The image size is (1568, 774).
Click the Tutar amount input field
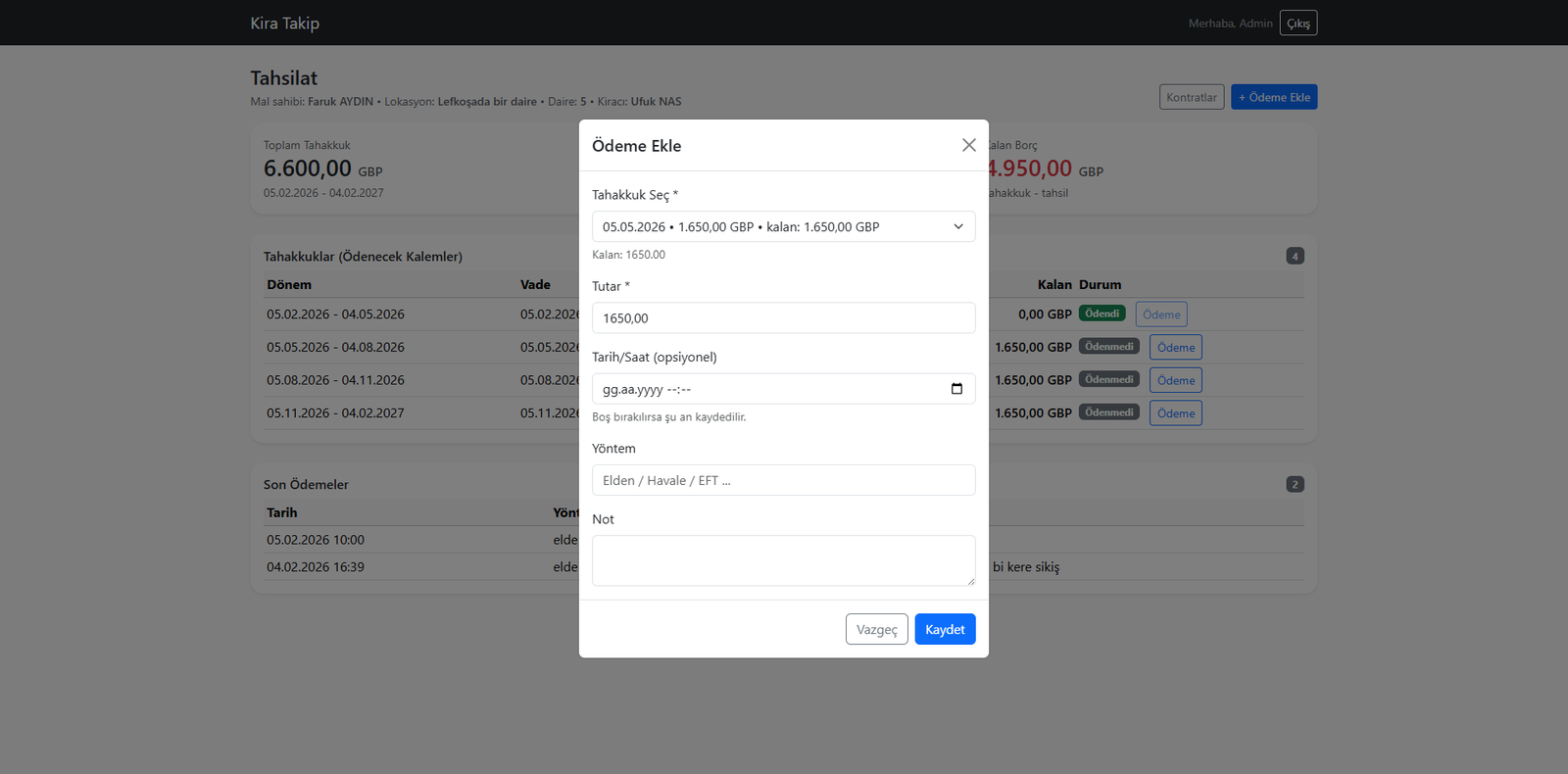pyautogui.click(x=783, y=318)
